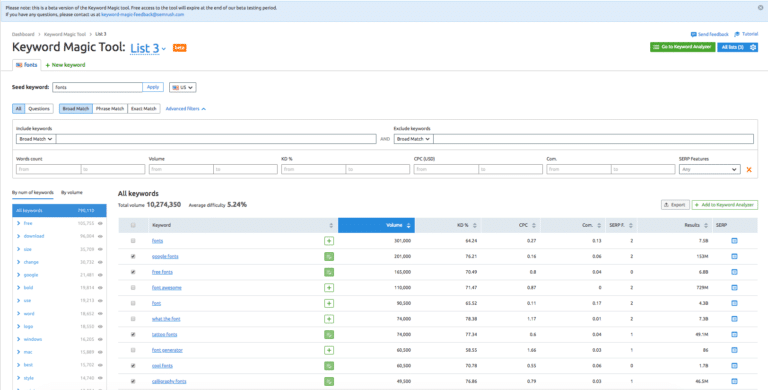The width and height of the screenshot is (768, 390).
Task: Check the 'what the font' row checkbox
Action: pyautogui.click(x=133, y=319)
